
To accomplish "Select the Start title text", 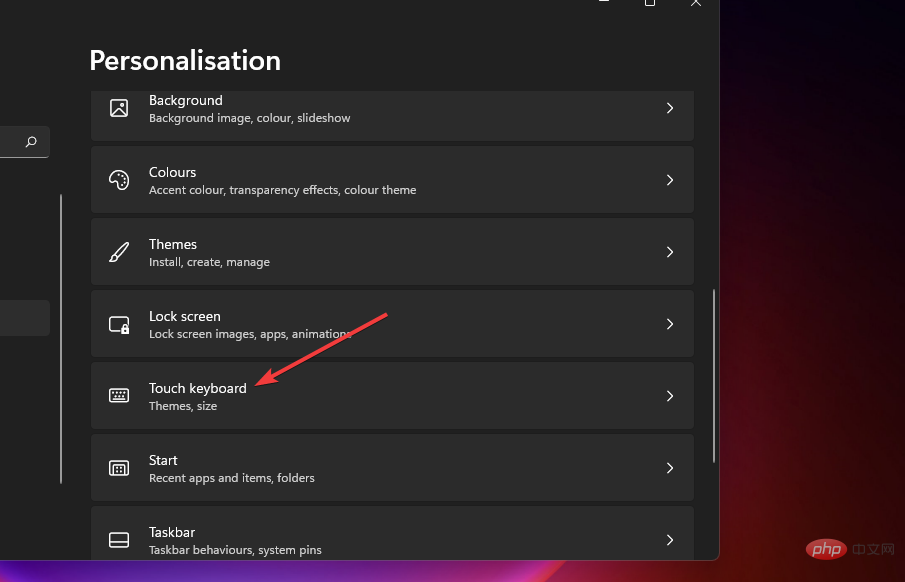I will 163,460.
